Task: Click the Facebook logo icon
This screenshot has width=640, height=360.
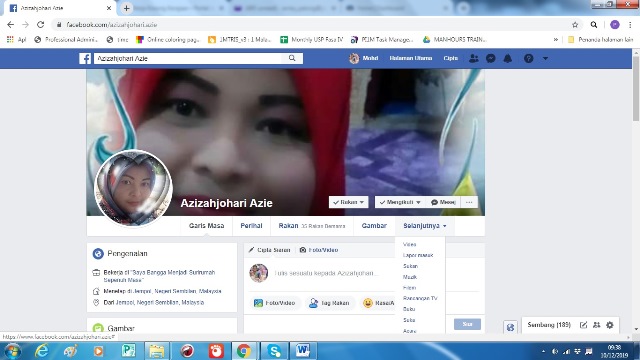Action: pos(85,58)
